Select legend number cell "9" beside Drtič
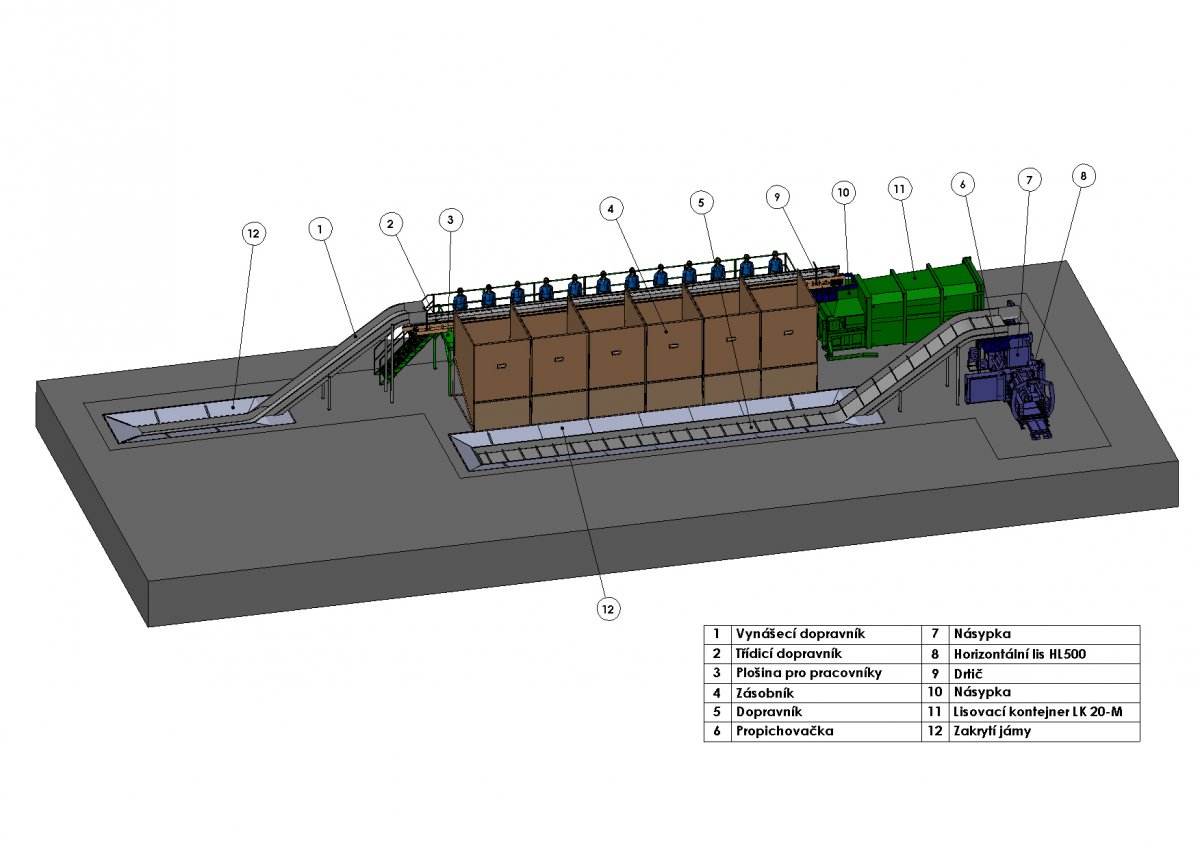The height and width of the screenshot is (849, 1200). (x=934, y=673)
